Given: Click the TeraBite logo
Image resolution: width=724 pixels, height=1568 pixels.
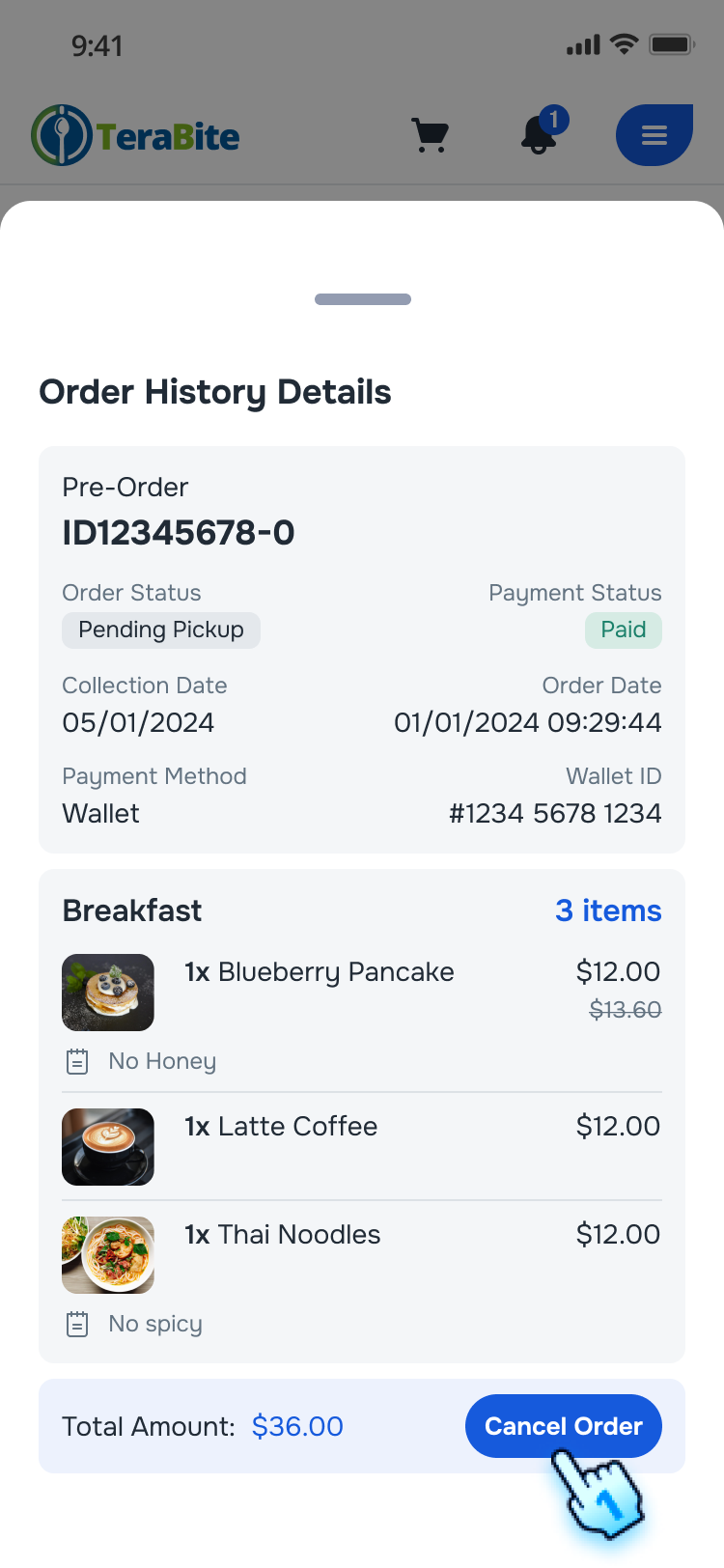Looking at the screenshot, I should click(x=135, y=135).
